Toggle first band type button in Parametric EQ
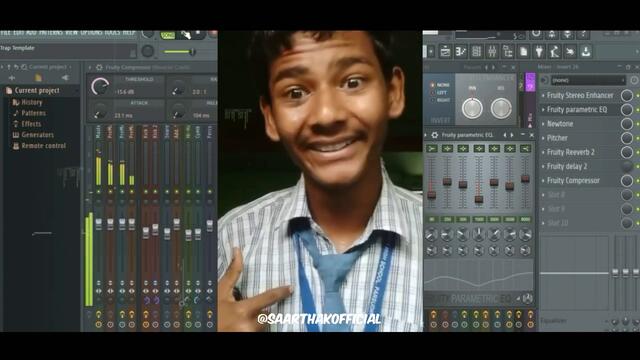 click(432, 149)
